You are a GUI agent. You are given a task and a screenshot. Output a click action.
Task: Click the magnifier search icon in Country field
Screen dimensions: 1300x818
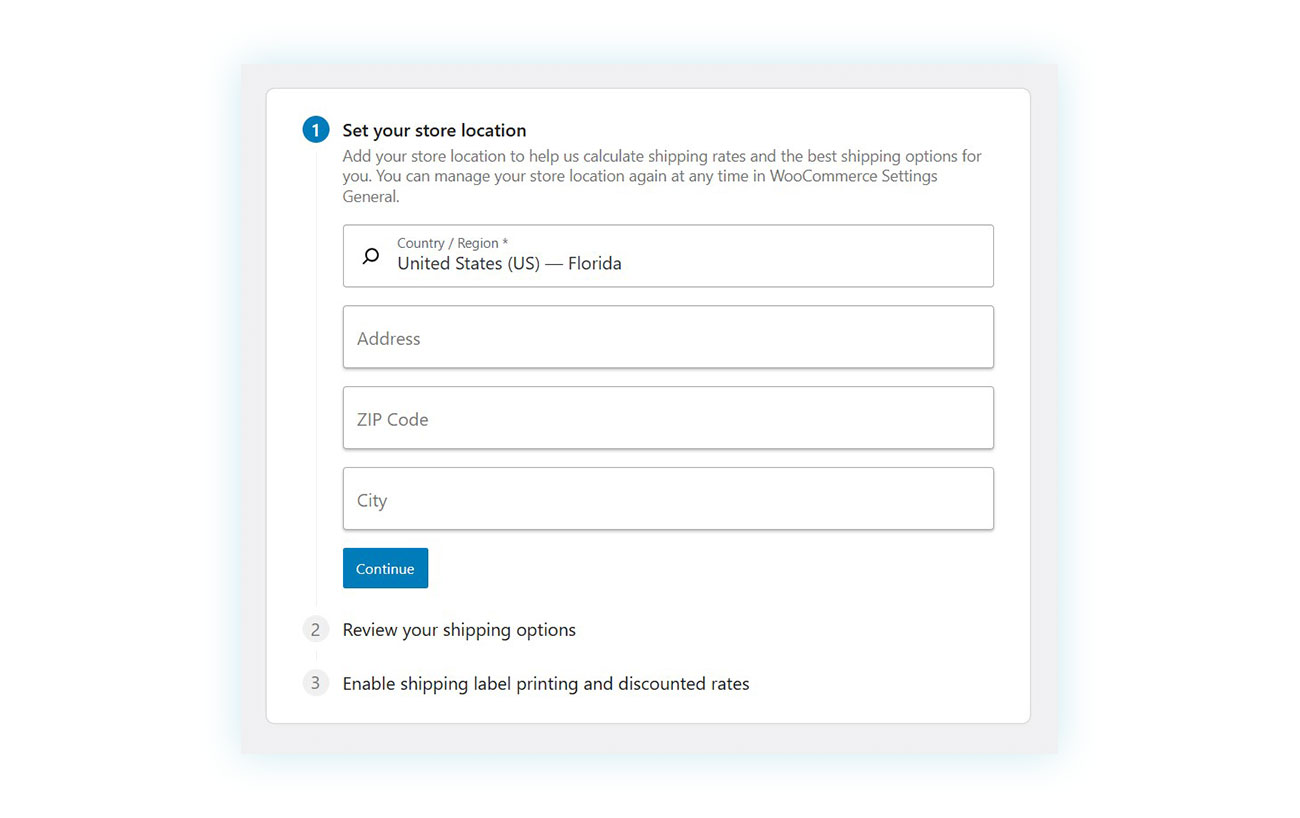370,256
